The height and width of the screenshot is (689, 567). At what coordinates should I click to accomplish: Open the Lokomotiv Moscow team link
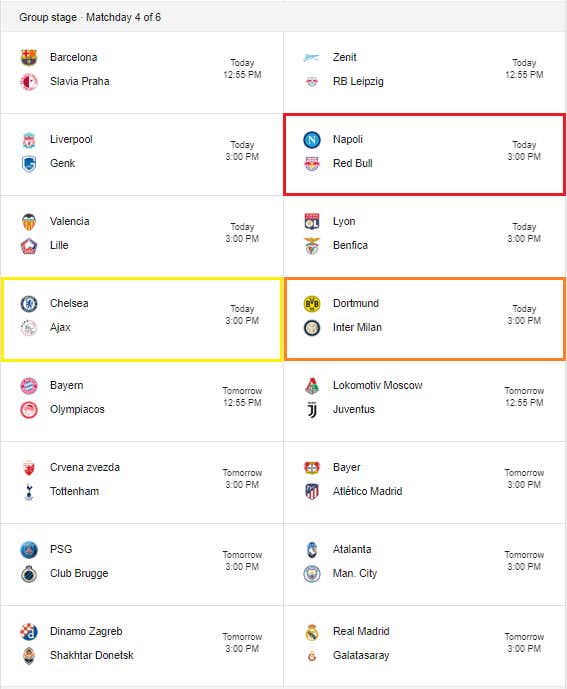point(377,385)
